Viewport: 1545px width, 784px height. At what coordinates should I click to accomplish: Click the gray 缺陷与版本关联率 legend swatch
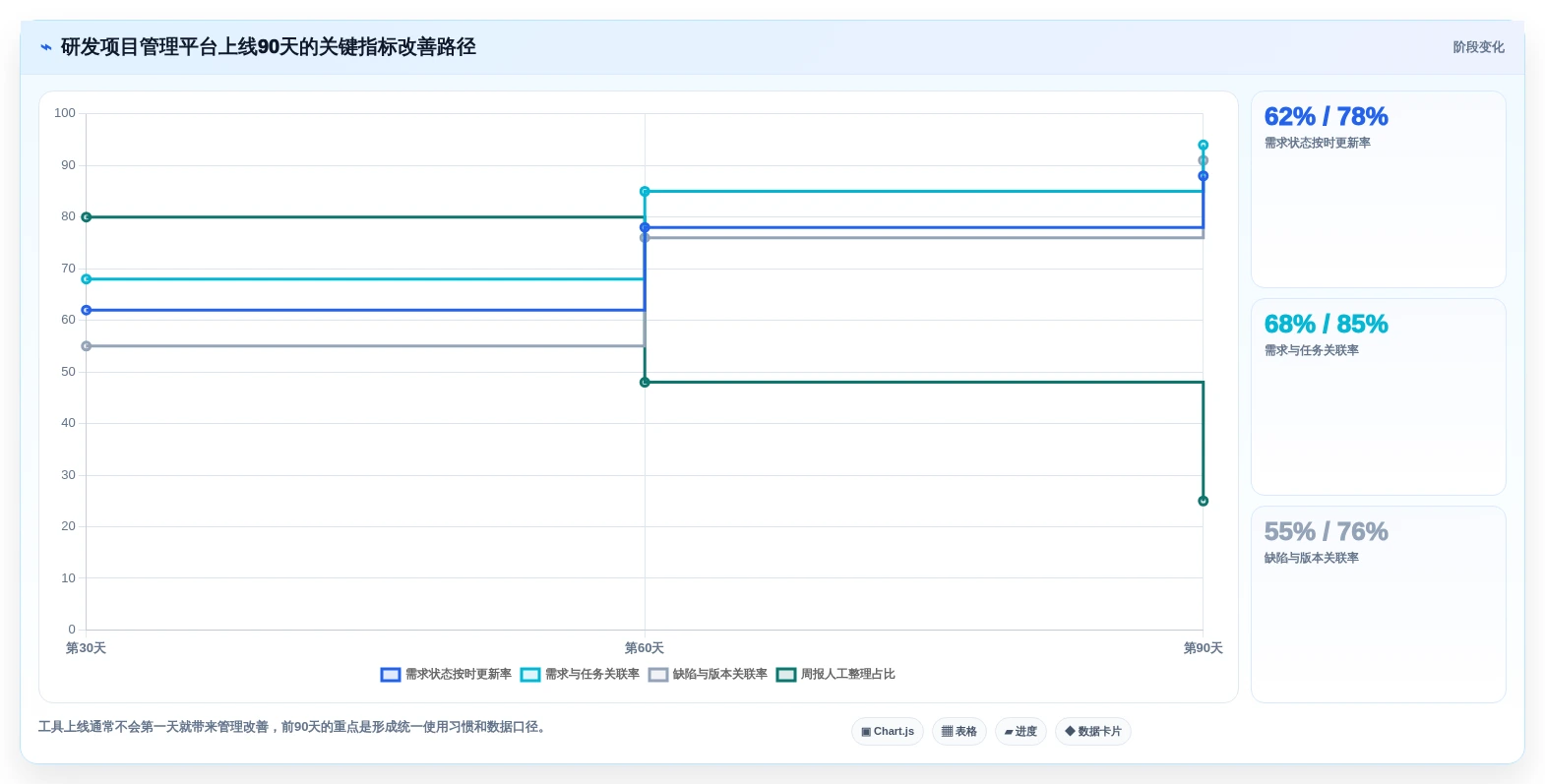coord(658,675)
